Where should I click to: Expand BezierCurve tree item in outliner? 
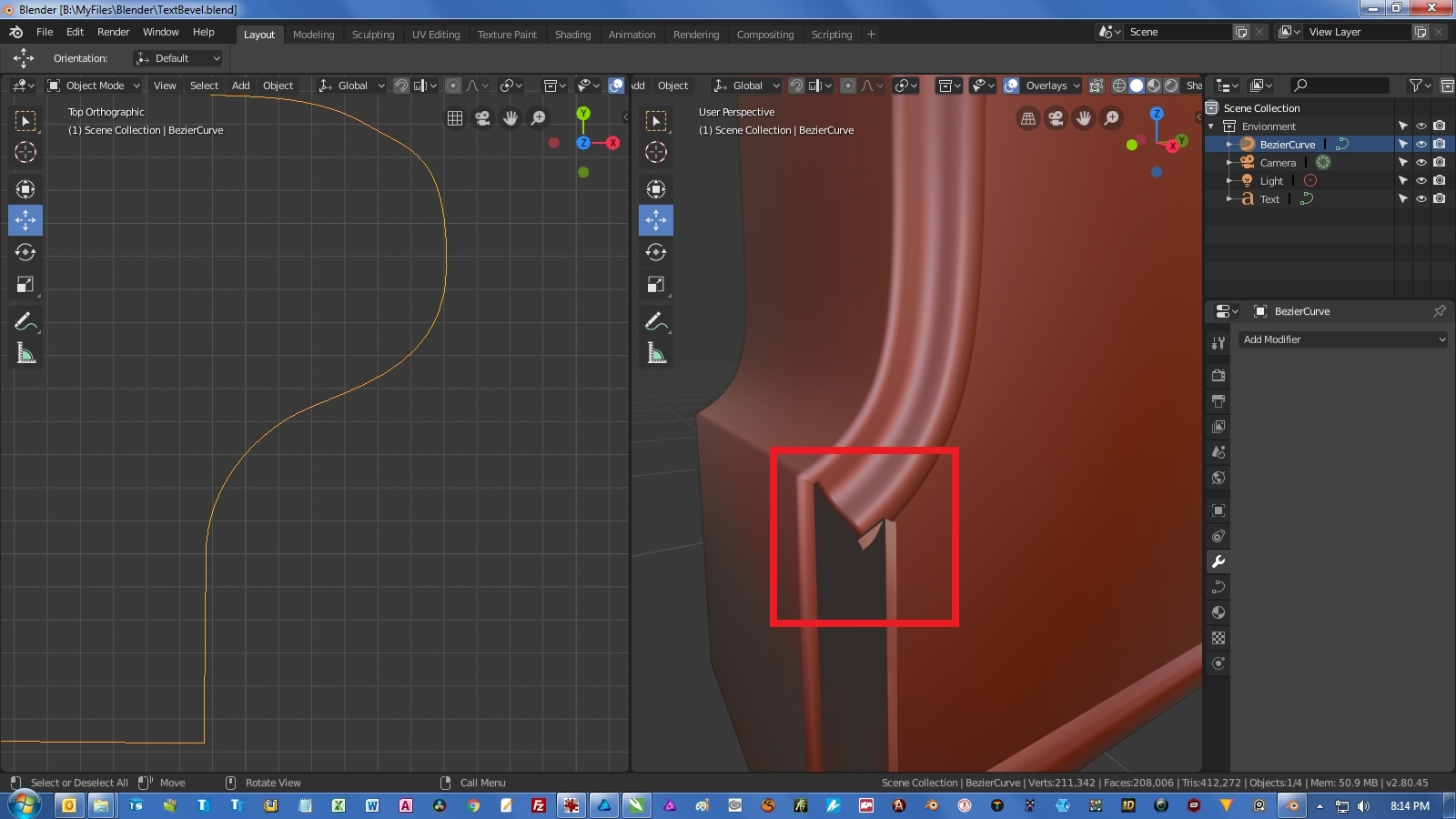point(1228,144)
